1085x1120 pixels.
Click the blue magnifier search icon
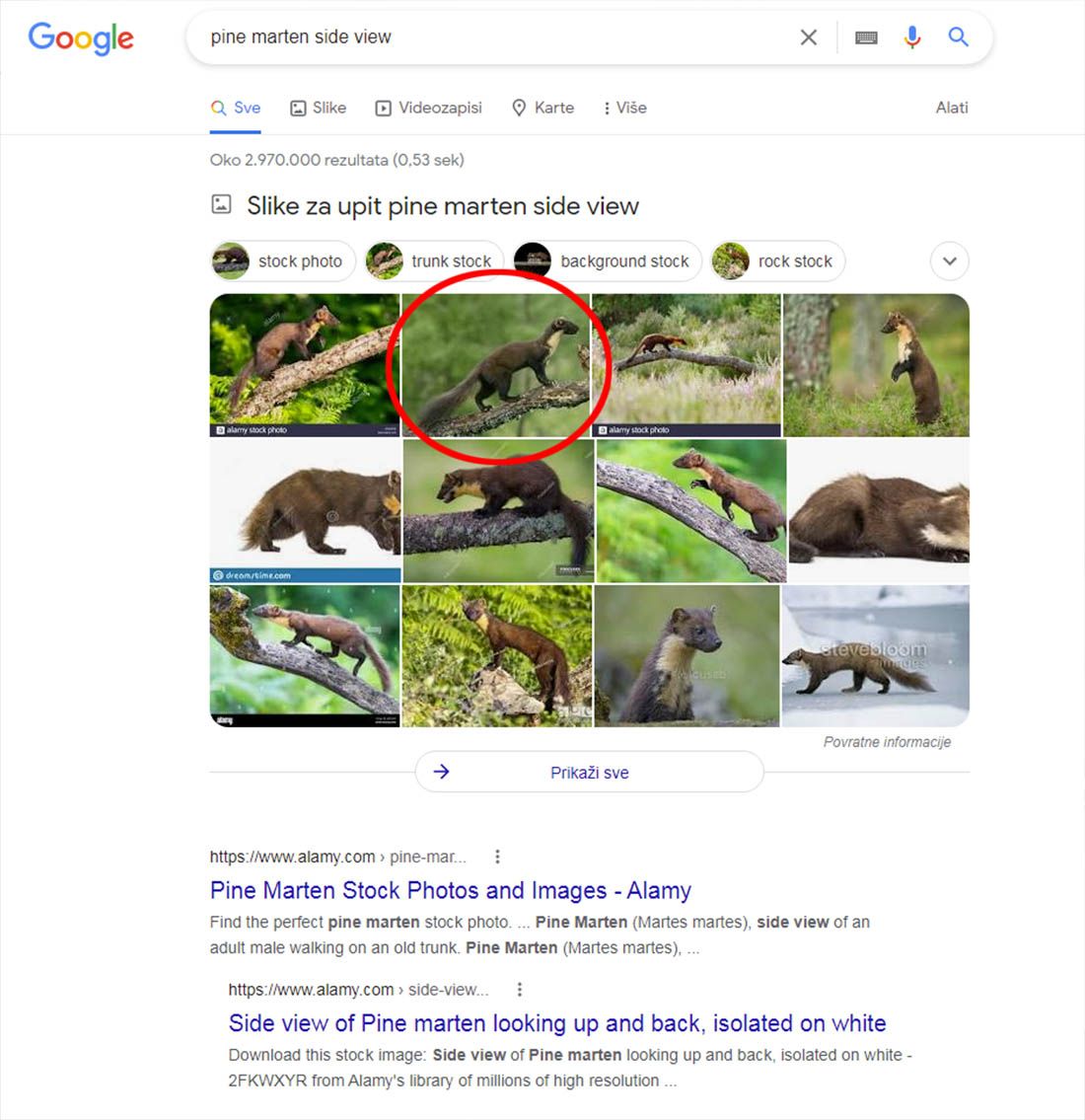pyautogui.click(x=958, y=37)
